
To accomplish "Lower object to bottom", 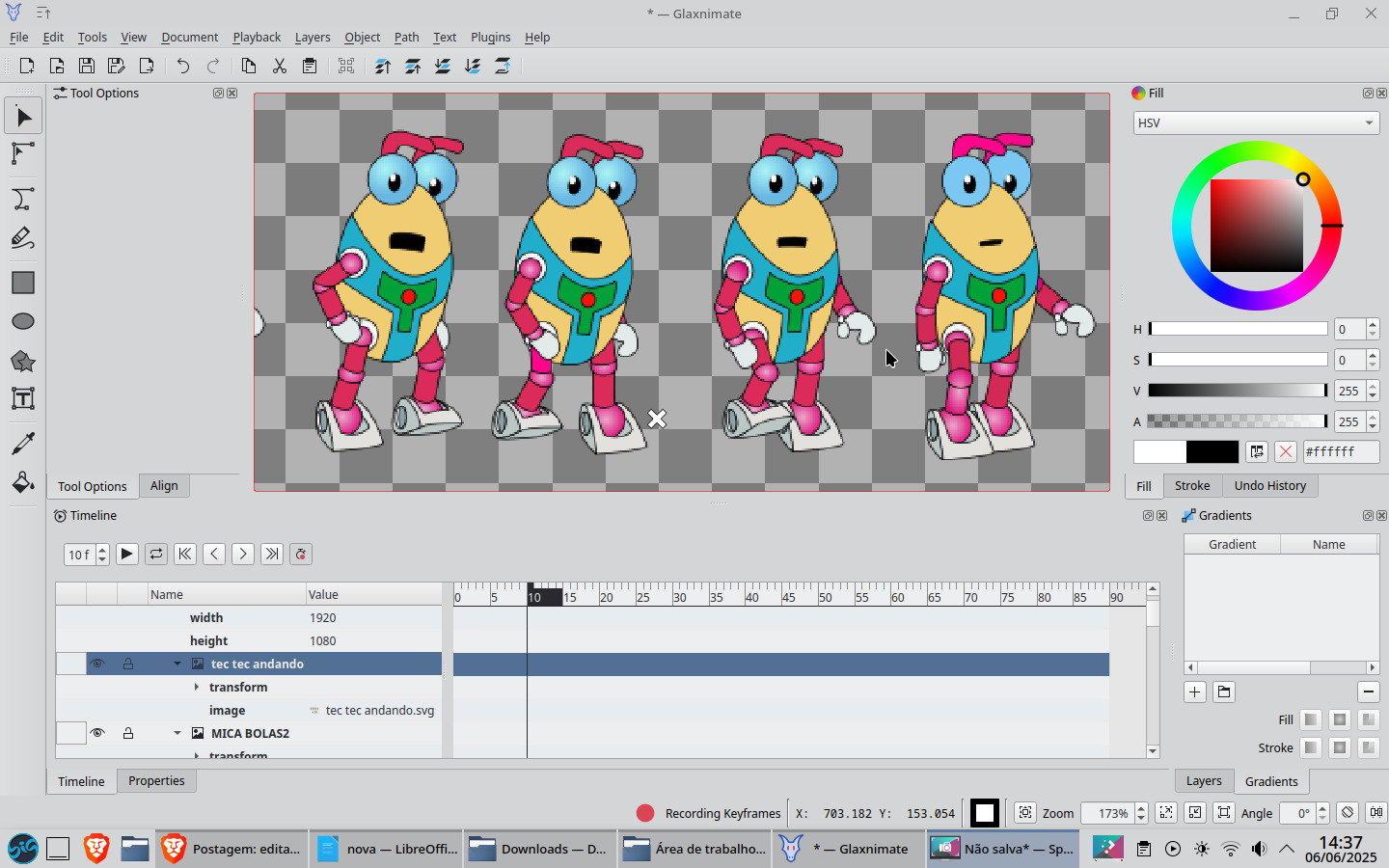I will pyautogui.click(x=473, y=66).
